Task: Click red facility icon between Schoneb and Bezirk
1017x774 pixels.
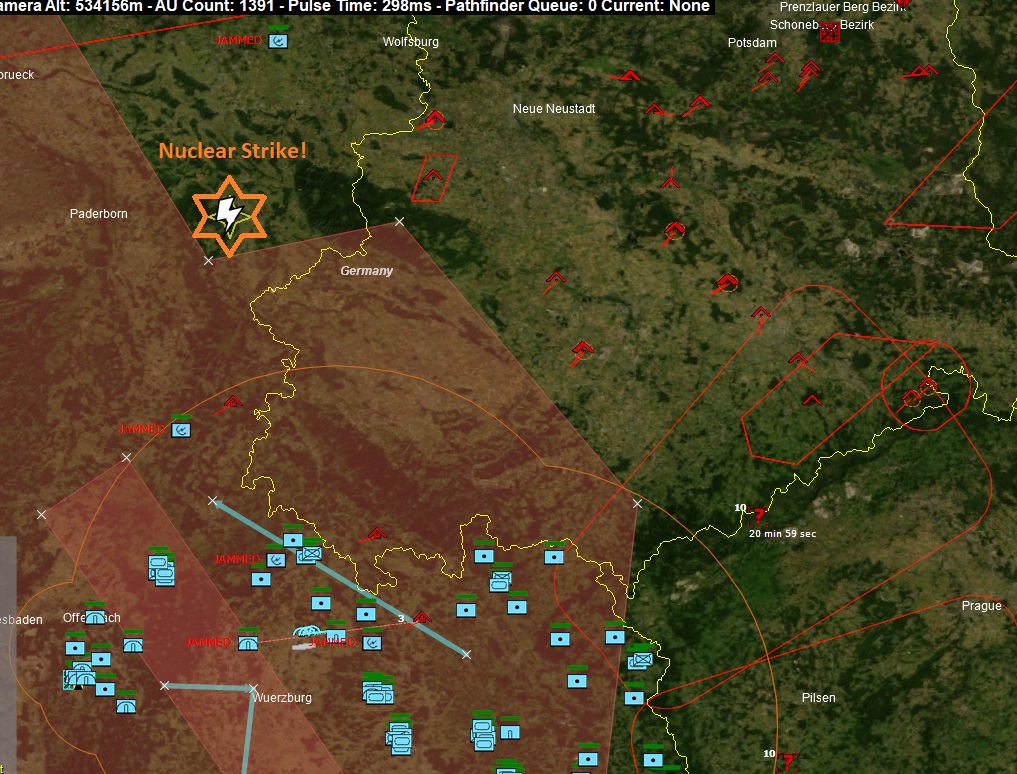Action: (830, 30)
